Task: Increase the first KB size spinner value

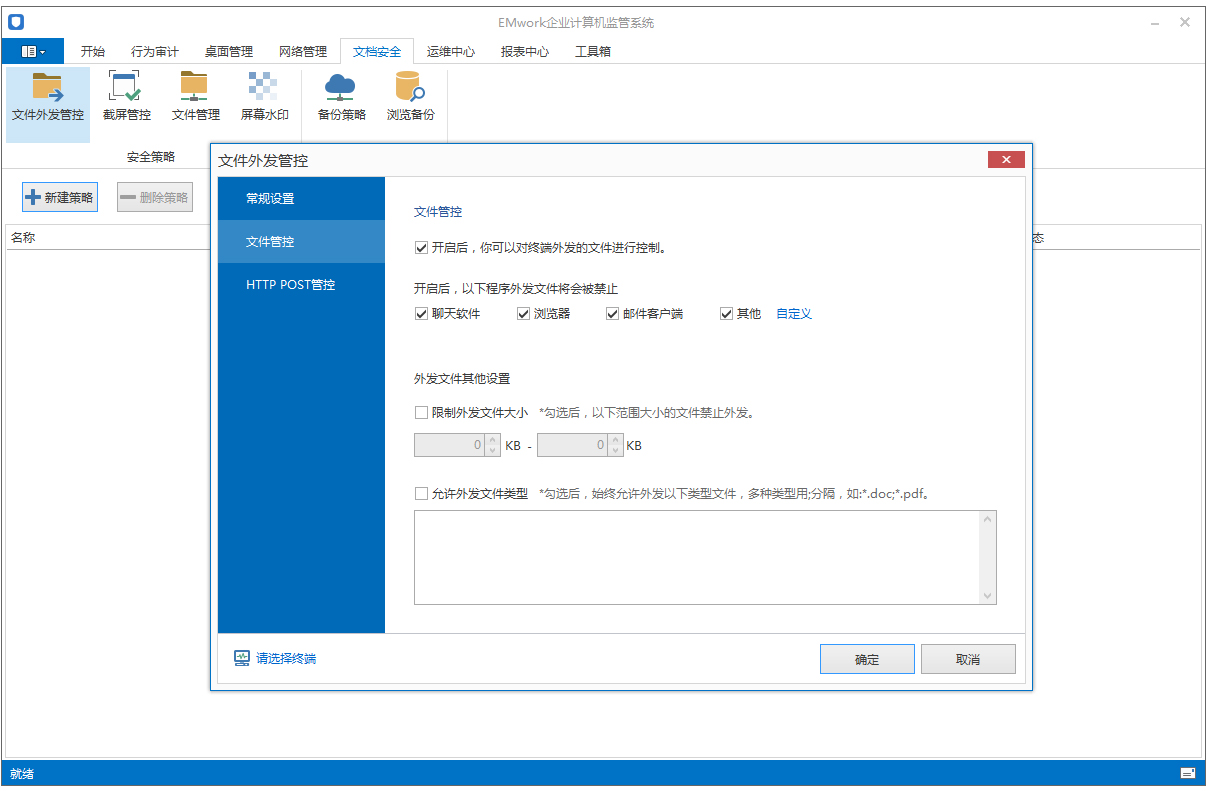Action: coord(492,440)
